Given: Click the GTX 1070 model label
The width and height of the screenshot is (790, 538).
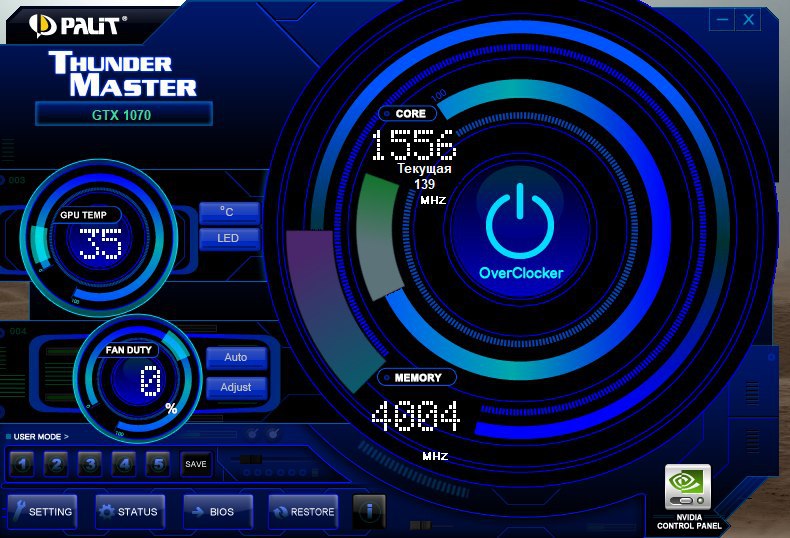Looking at the screenshot, I should [x=123, y=115].
